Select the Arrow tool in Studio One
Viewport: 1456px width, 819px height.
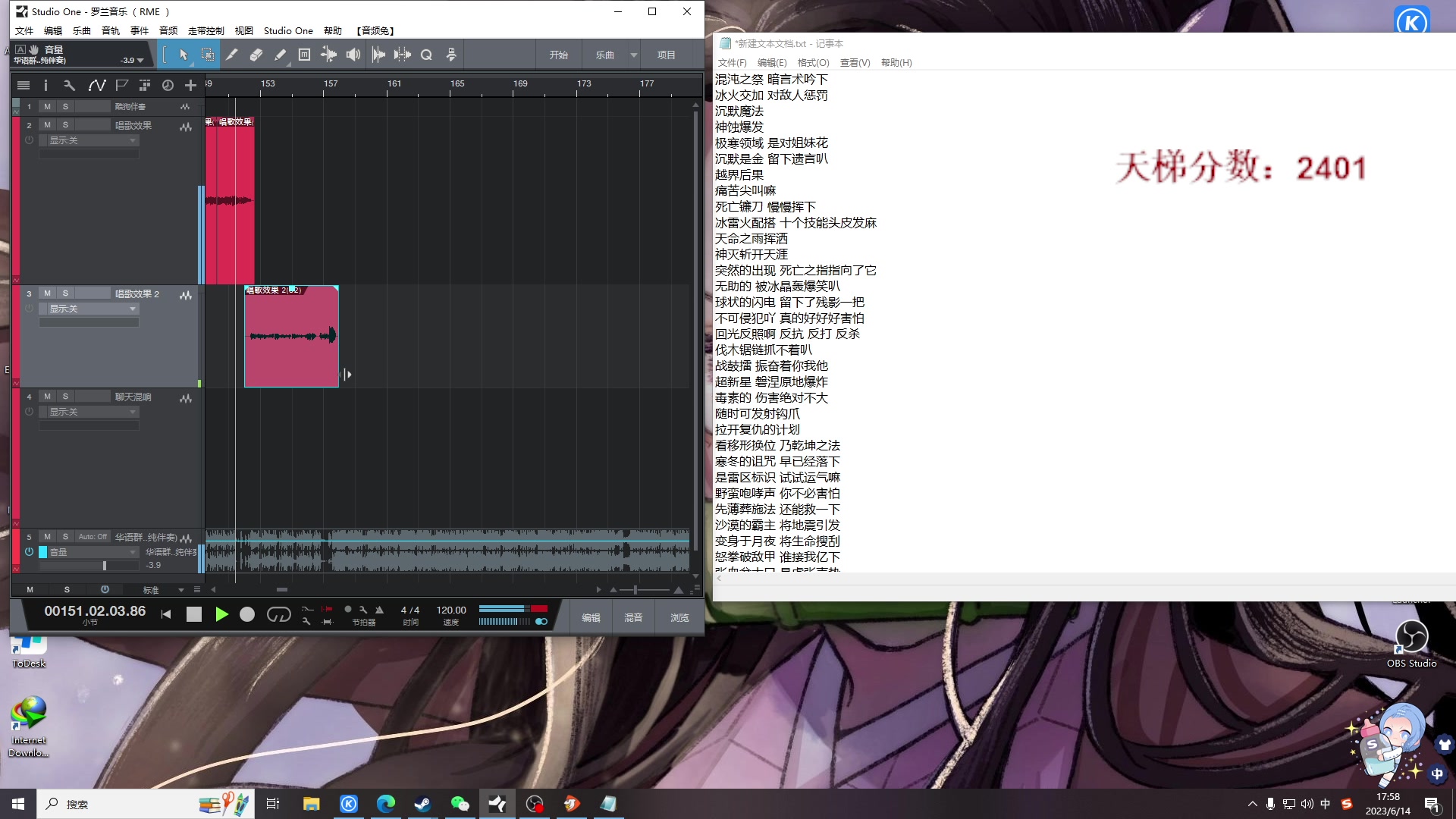click(x=183, y=55)
